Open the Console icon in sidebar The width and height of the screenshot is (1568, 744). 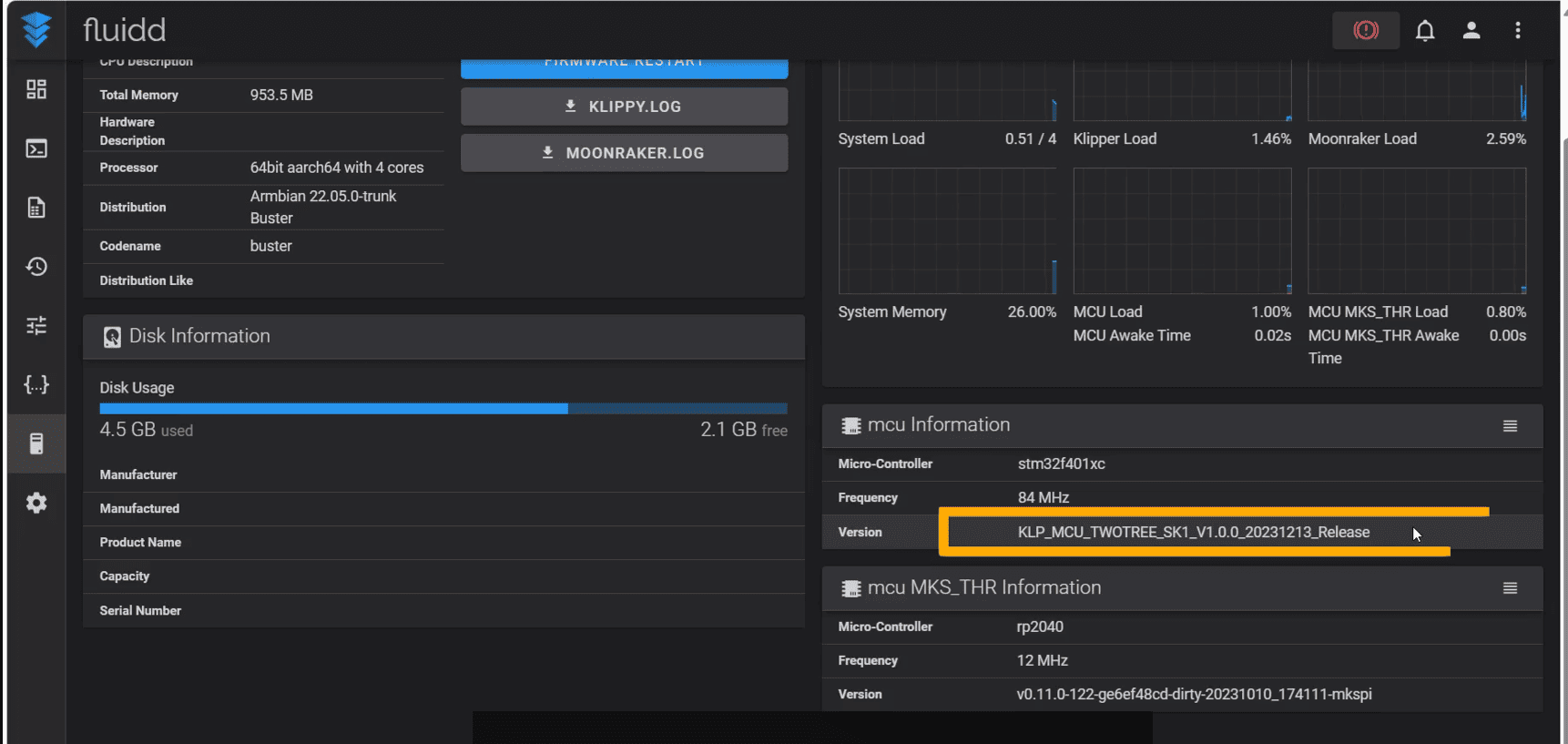tap(36, 148)
